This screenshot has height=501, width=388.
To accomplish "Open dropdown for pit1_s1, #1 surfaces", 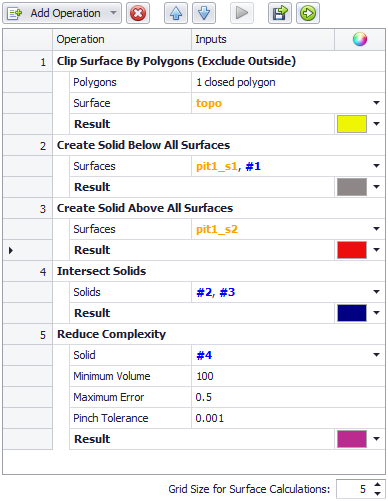I will [376, 166].
